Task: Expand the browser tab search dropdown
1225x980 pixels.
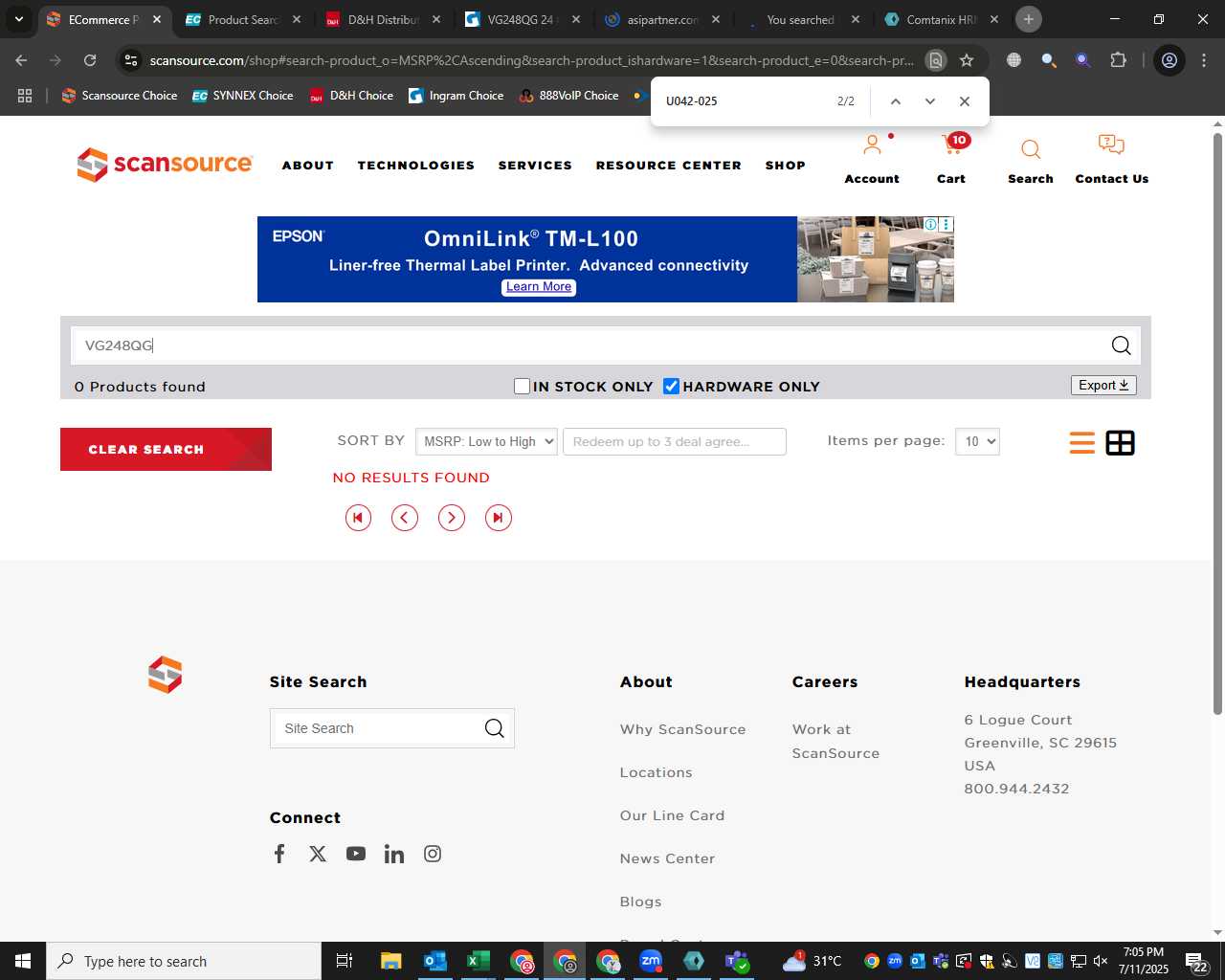Action: point(18,19)
